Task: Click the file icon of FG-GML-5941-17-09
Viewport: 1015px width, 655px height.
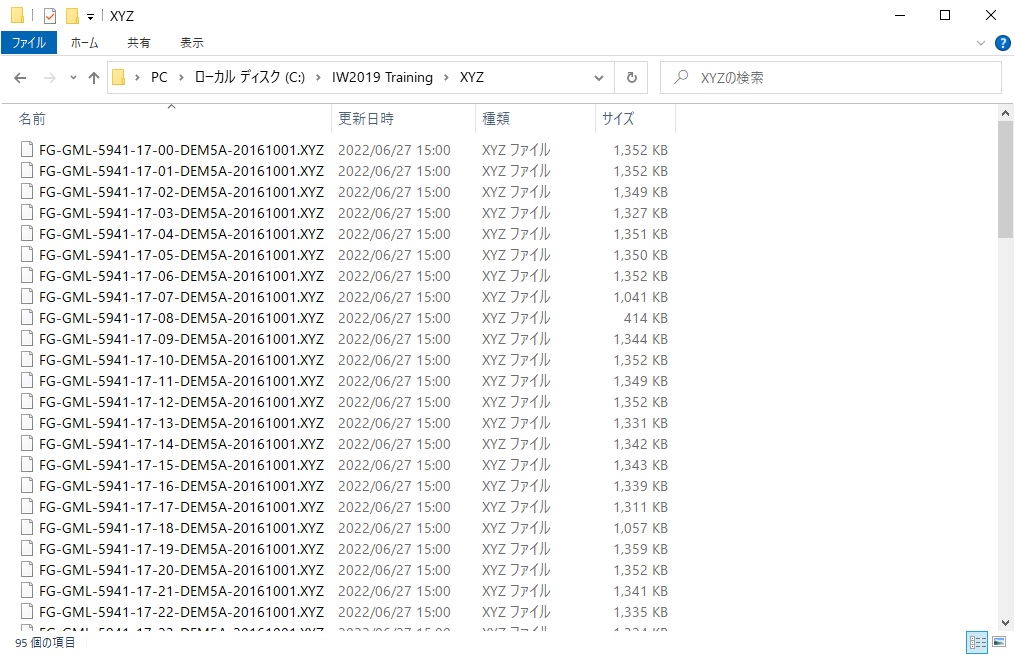Action: click(x=27, y=339)
